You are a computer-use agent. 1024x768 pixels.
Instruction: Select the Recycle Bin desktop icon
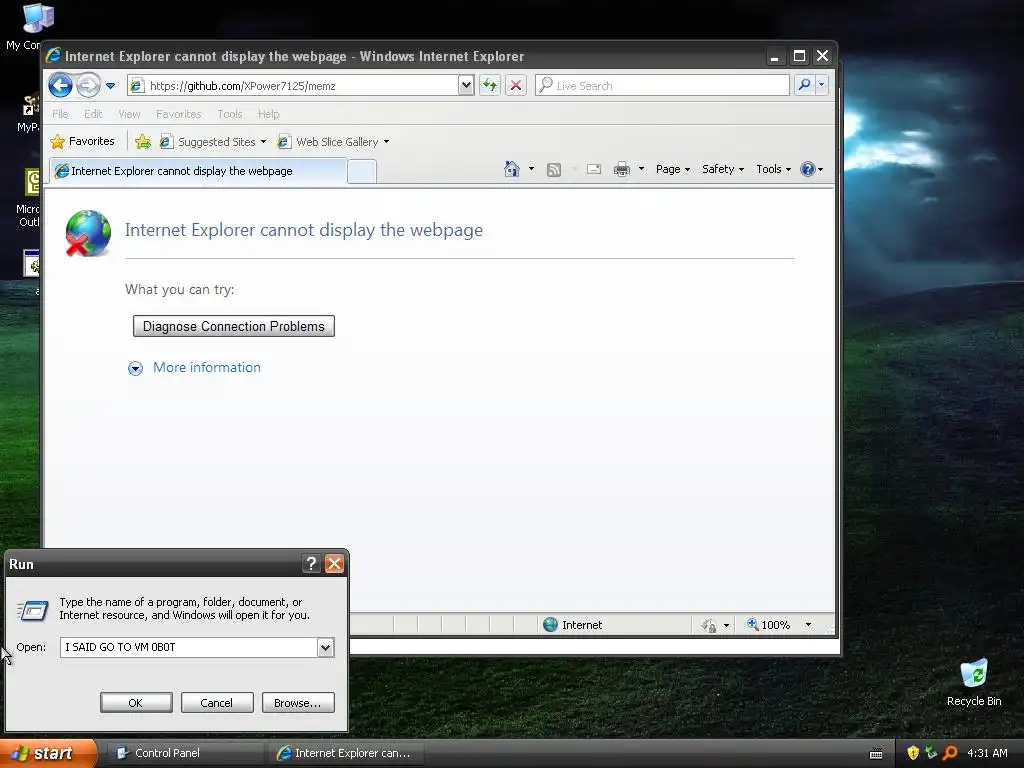(x=974, y=683)
